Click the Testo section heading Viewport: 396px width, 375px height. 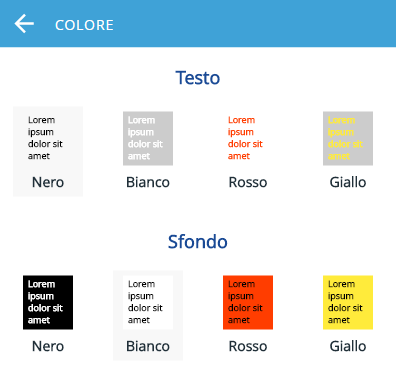(198, 78)
